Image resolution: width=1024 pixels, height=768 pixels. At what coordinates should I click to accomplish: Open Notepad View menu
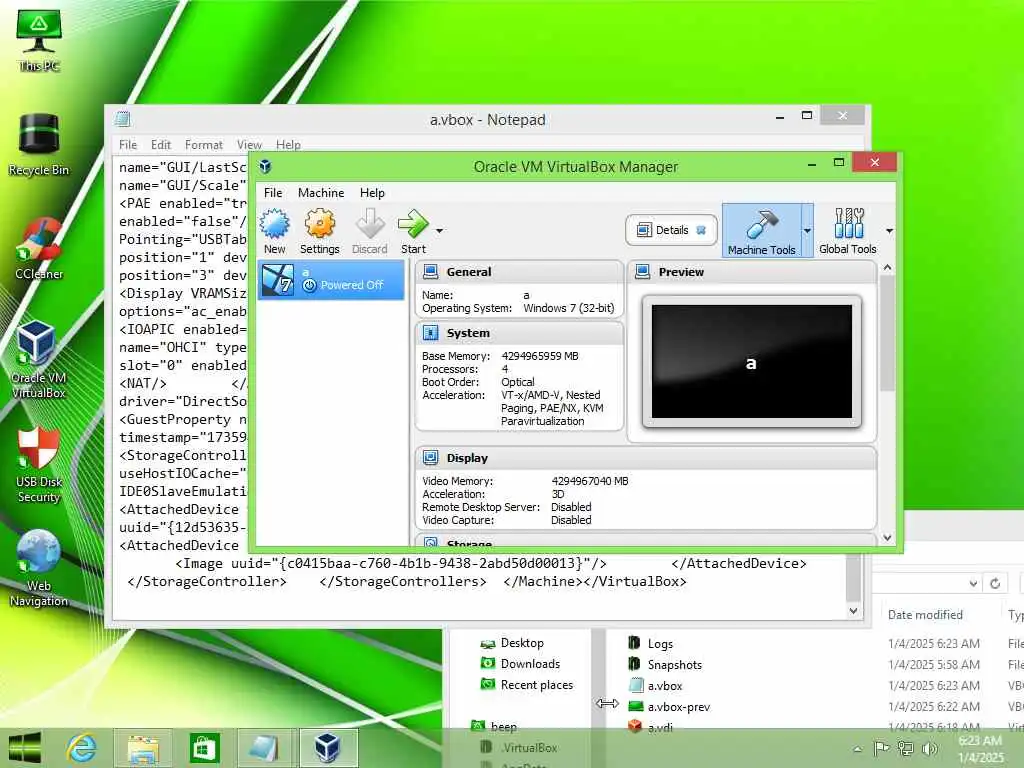tap(249, 144)
